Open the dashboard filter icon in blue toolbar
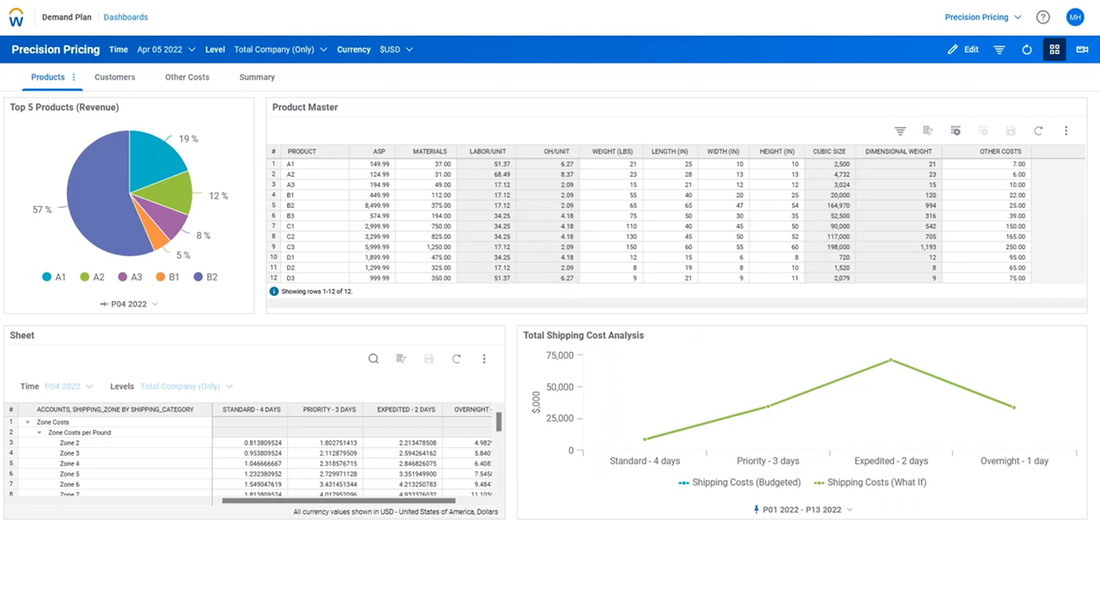 (1000, 49)
